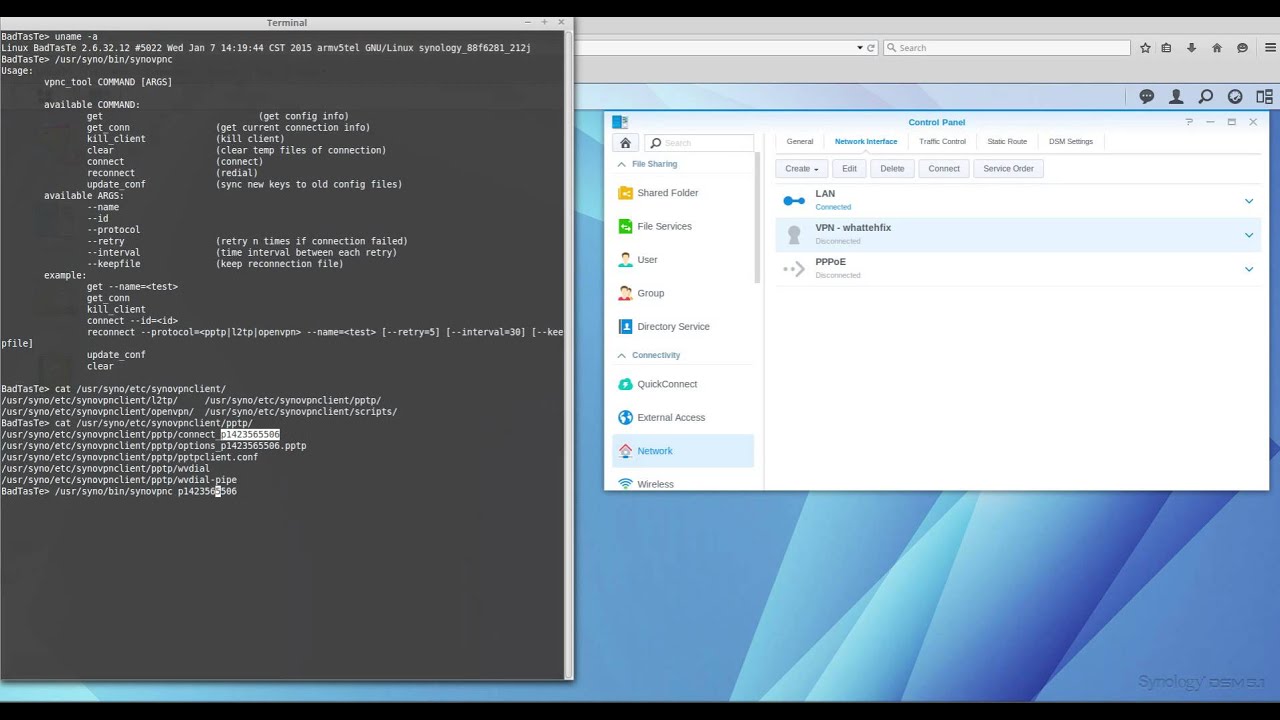The image size is (1280, 720).
Task: Click the browser Search box
Action: (x=1007, y=48)
